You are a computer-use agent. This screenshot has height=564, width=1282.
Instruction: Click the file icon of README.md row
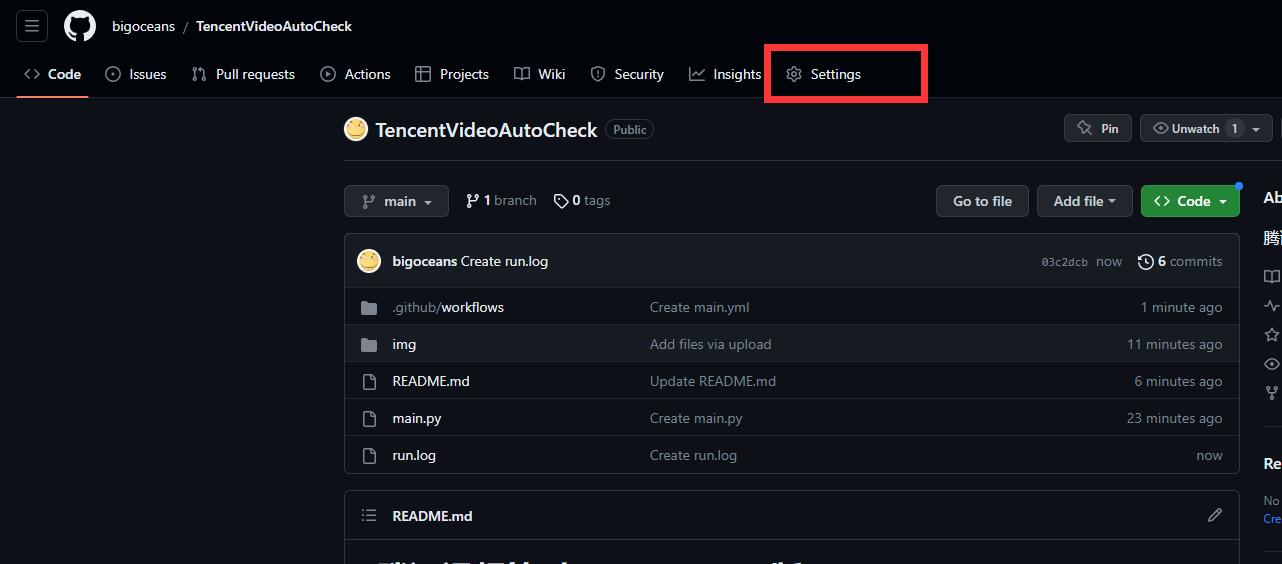[369, 381]
